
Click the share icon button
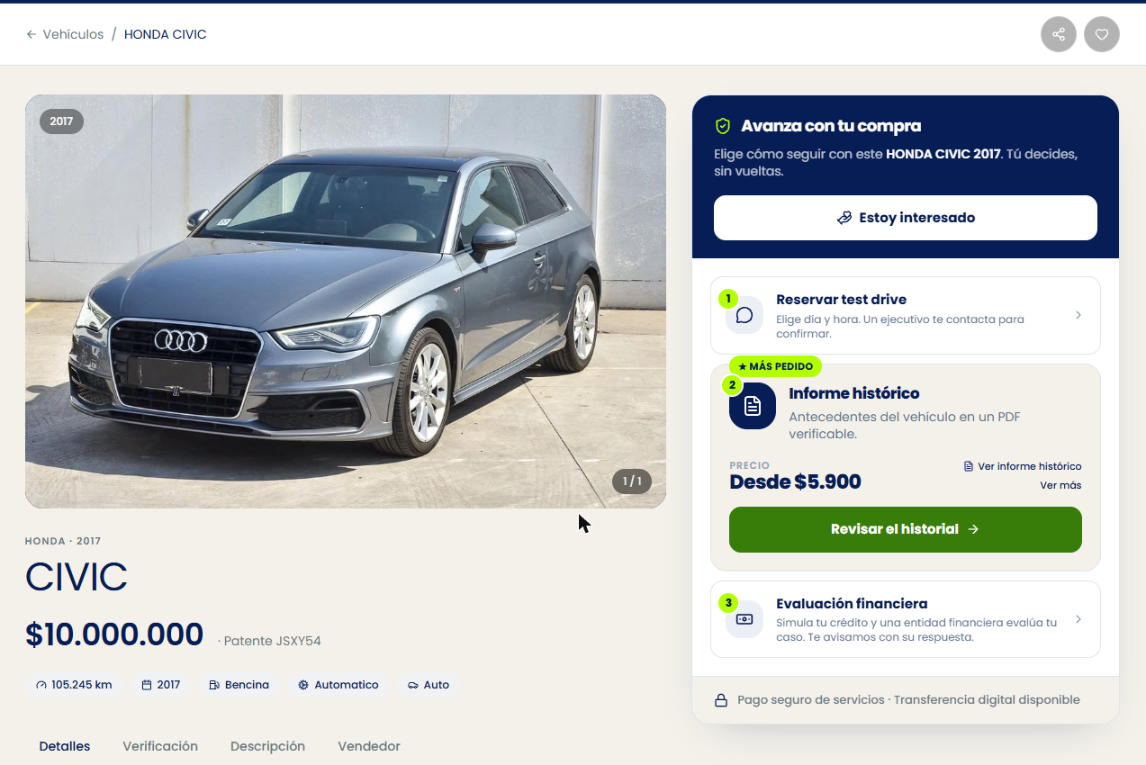pos(1058,34)
